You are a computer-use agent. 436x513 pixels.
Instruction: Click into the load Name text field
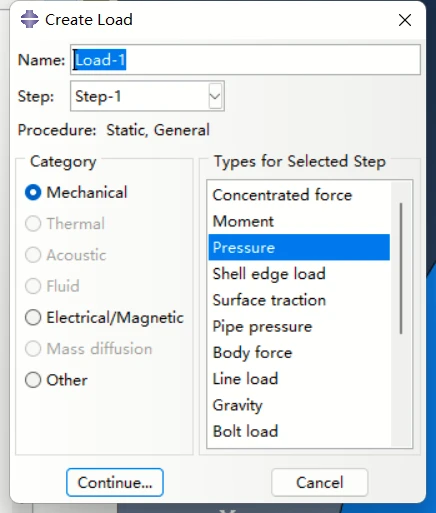[x=245, y=60]
